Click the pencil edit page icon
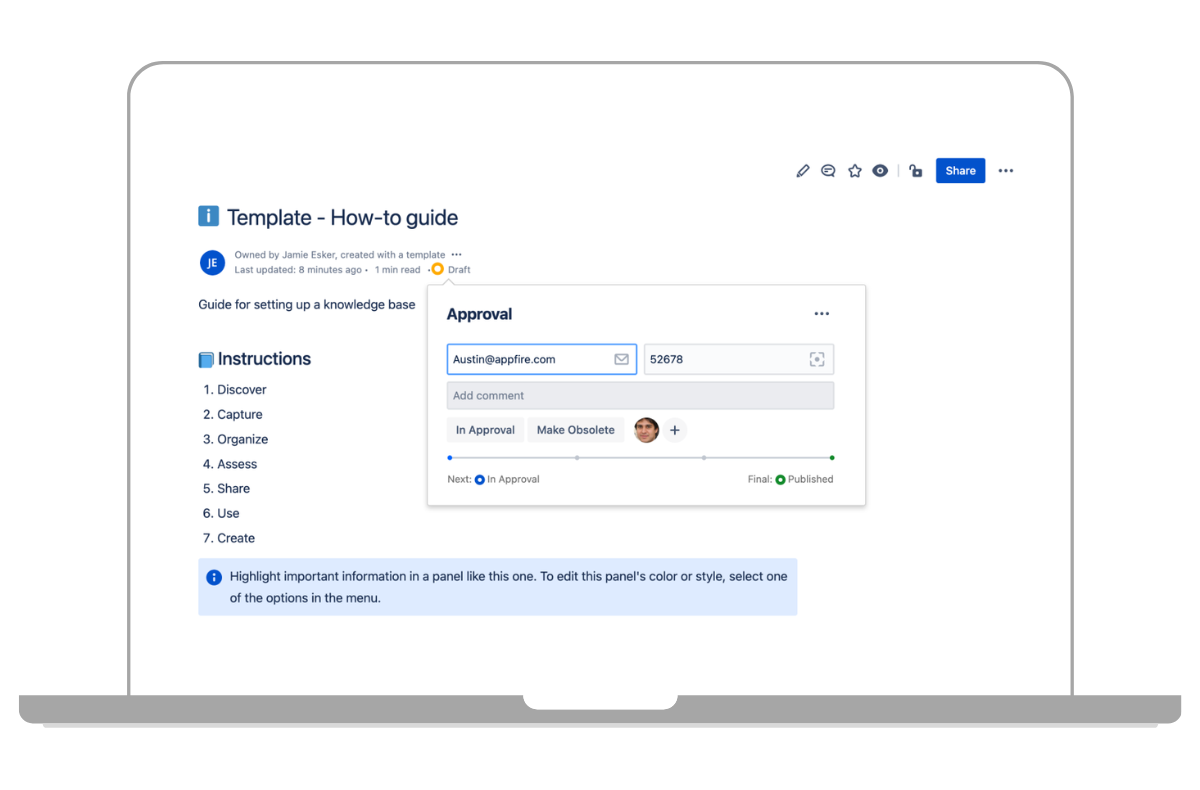 [x=802, y=171]
